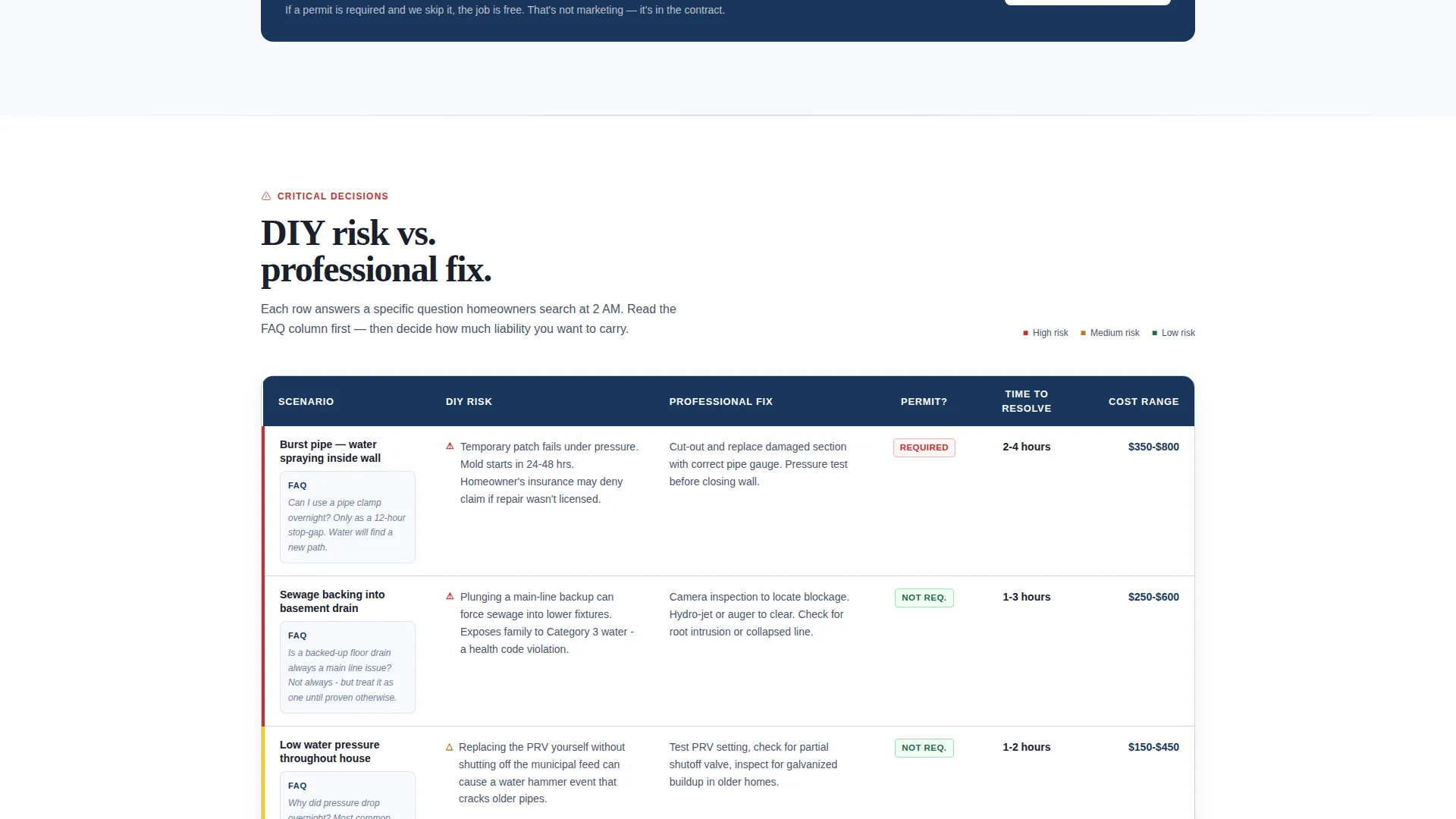Click the $350-$800 cost value
Image resolution: width=1456 pixels, height=819 pixels.
1153,447
